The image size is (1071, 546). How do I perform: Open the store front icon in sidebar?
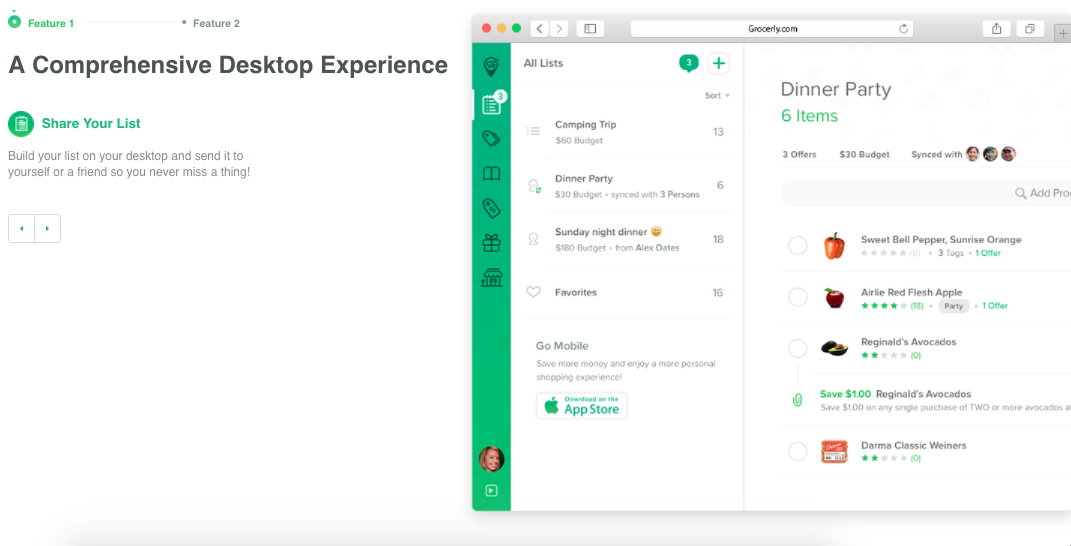(491, 277)
